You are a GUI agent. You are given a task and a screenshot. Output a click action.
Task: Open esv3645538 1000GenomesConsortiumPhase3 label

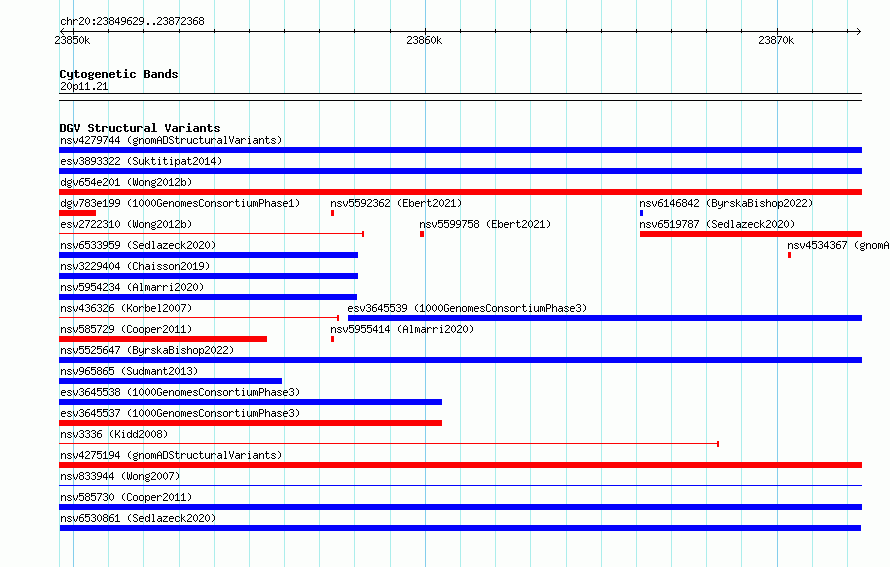pos(180,392)
